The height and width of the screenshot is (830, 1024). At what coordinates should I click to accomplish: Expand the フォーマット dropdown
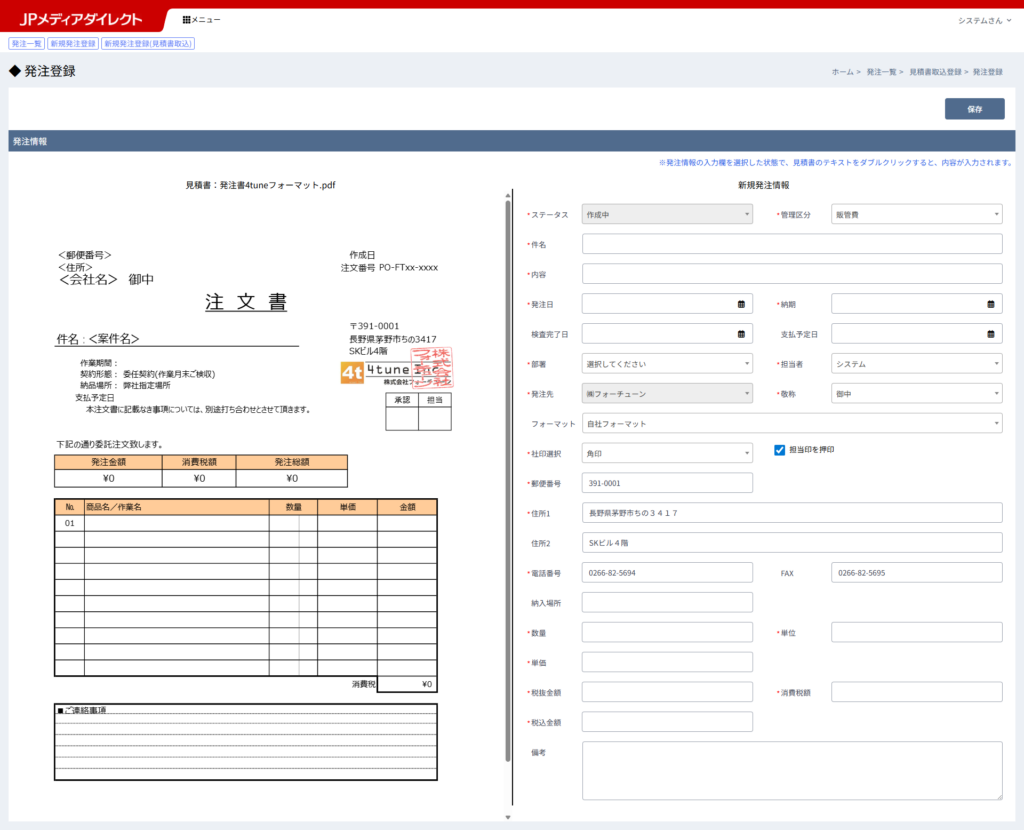791,424
